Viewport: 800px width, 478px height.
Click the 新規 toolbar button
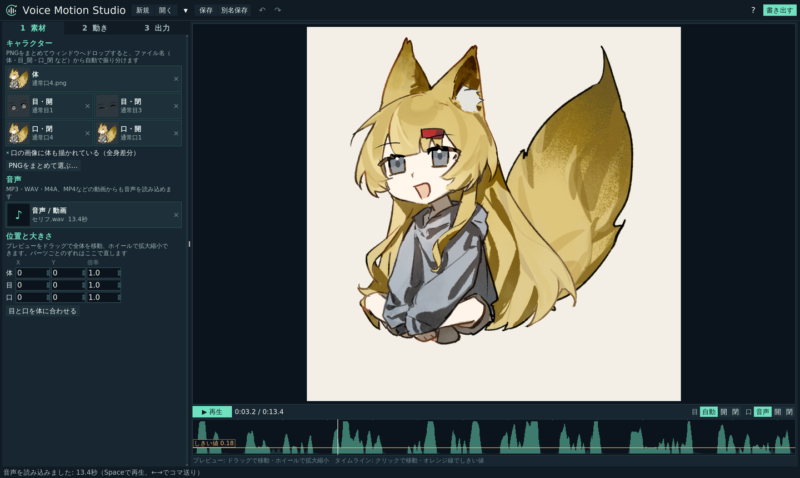(x=142, y=10)
